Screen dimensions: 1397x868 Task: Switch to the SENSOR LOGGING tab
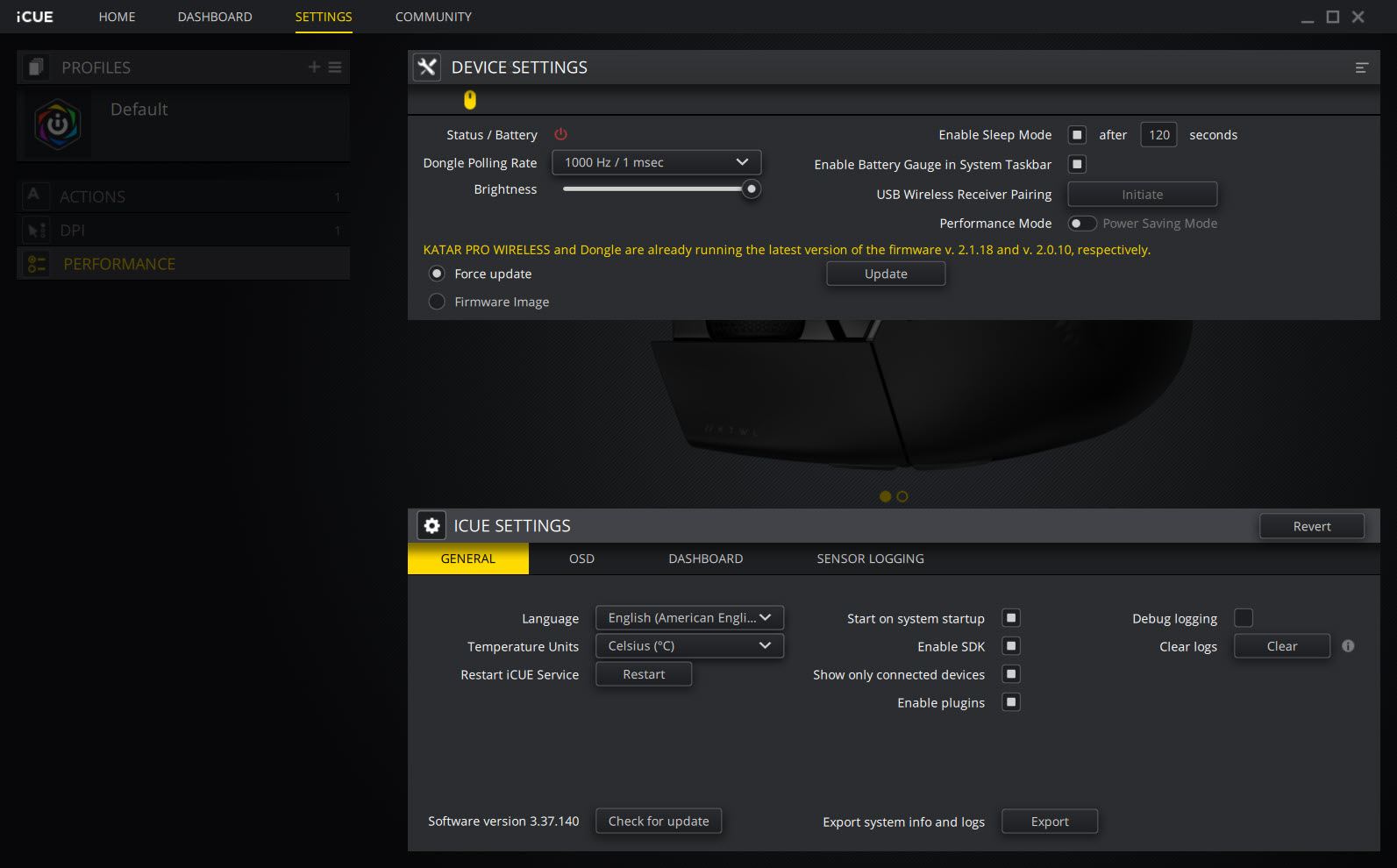870,559
